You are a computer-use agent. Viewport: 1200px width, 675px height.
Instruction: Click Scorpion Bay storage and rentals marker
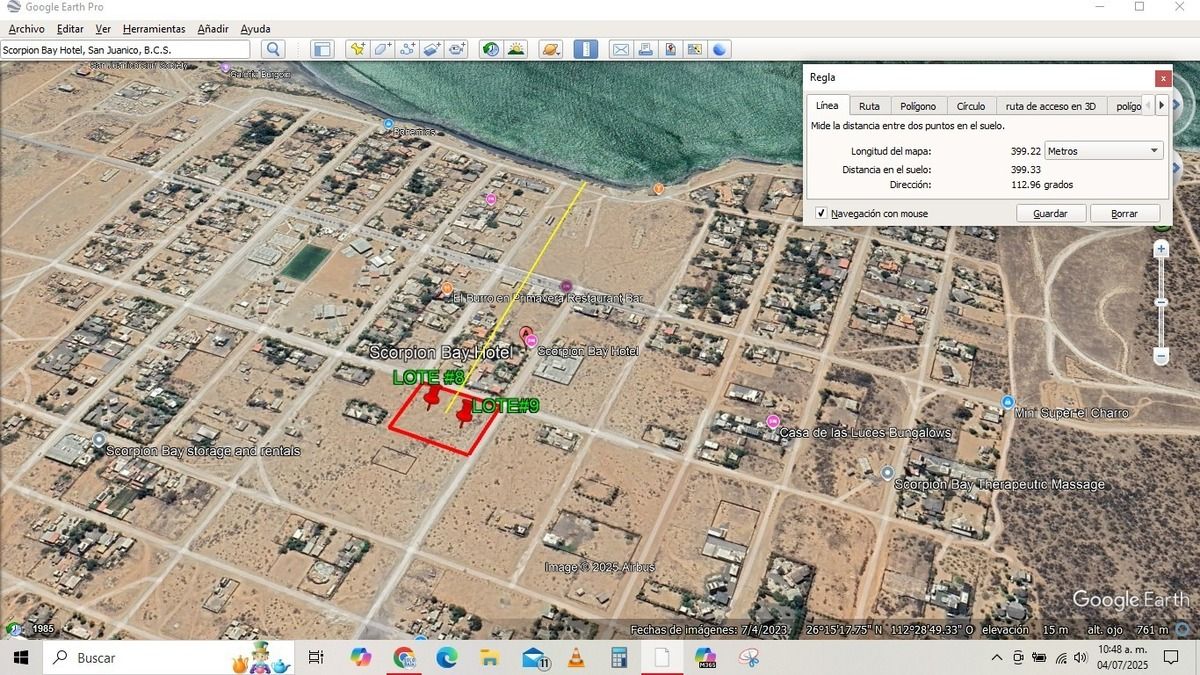(99, 439)
